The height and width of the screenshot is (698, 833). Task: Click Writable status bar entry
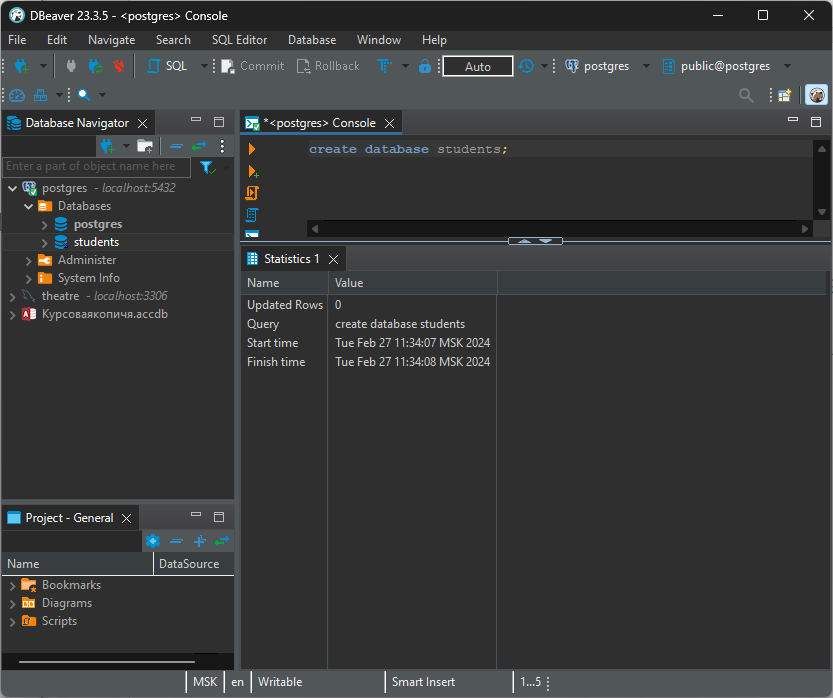(280, 682)
